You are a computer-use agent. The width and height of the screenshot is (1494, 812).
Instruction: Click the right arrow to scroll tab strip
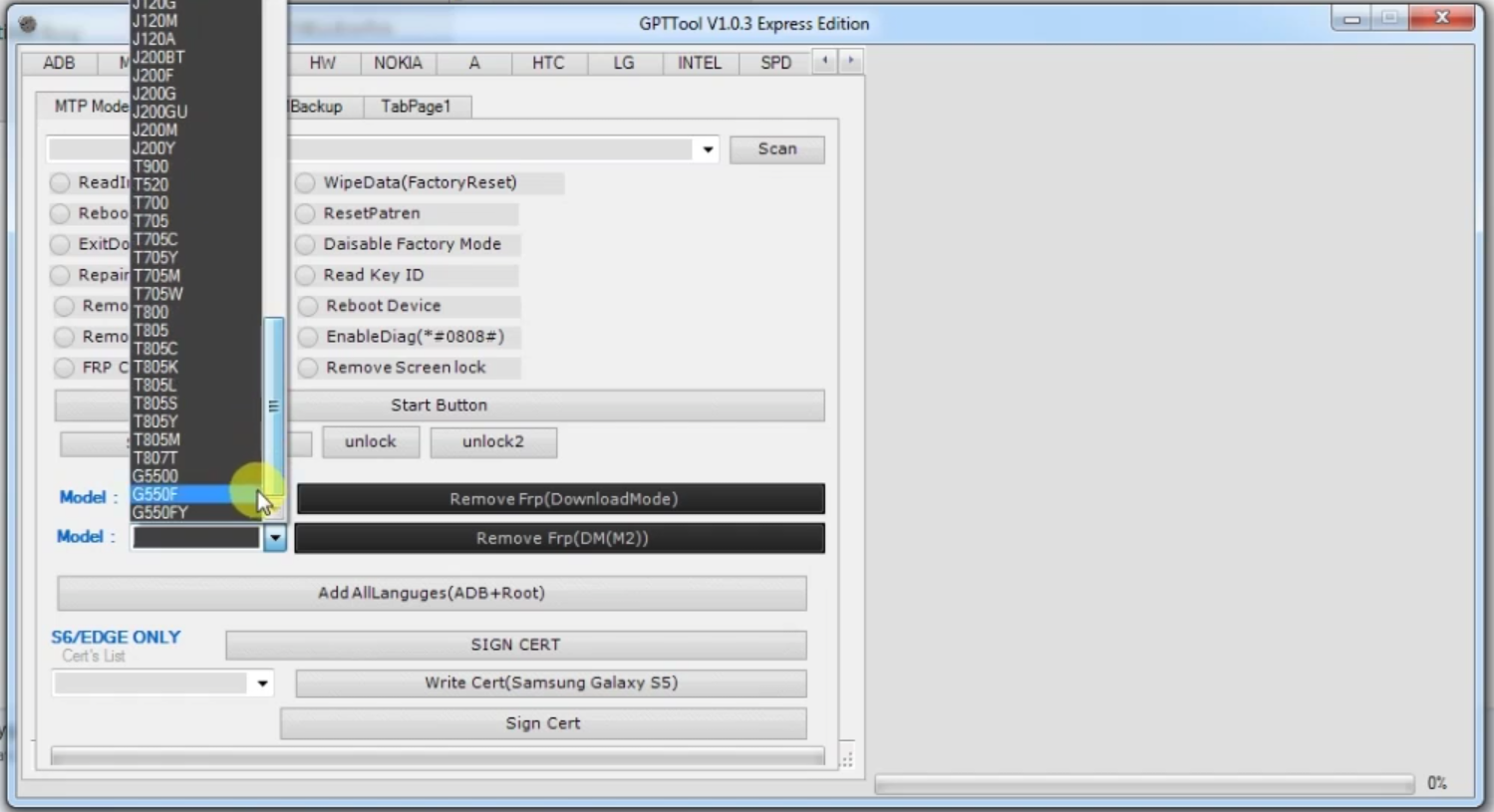(x=849, y=61)
